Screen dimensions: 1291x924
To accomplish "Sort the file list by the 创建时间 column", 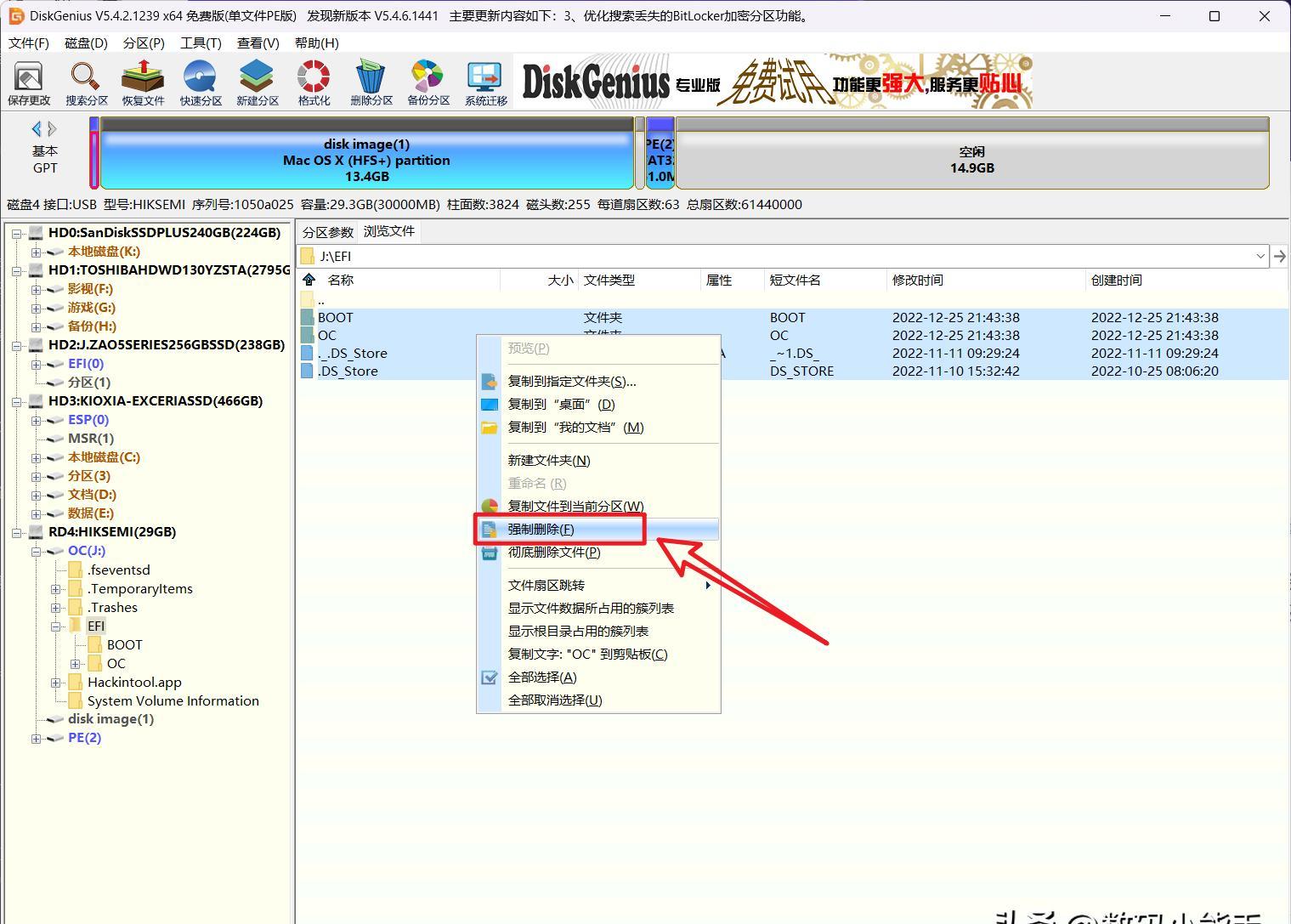I will click(1187, 280).
